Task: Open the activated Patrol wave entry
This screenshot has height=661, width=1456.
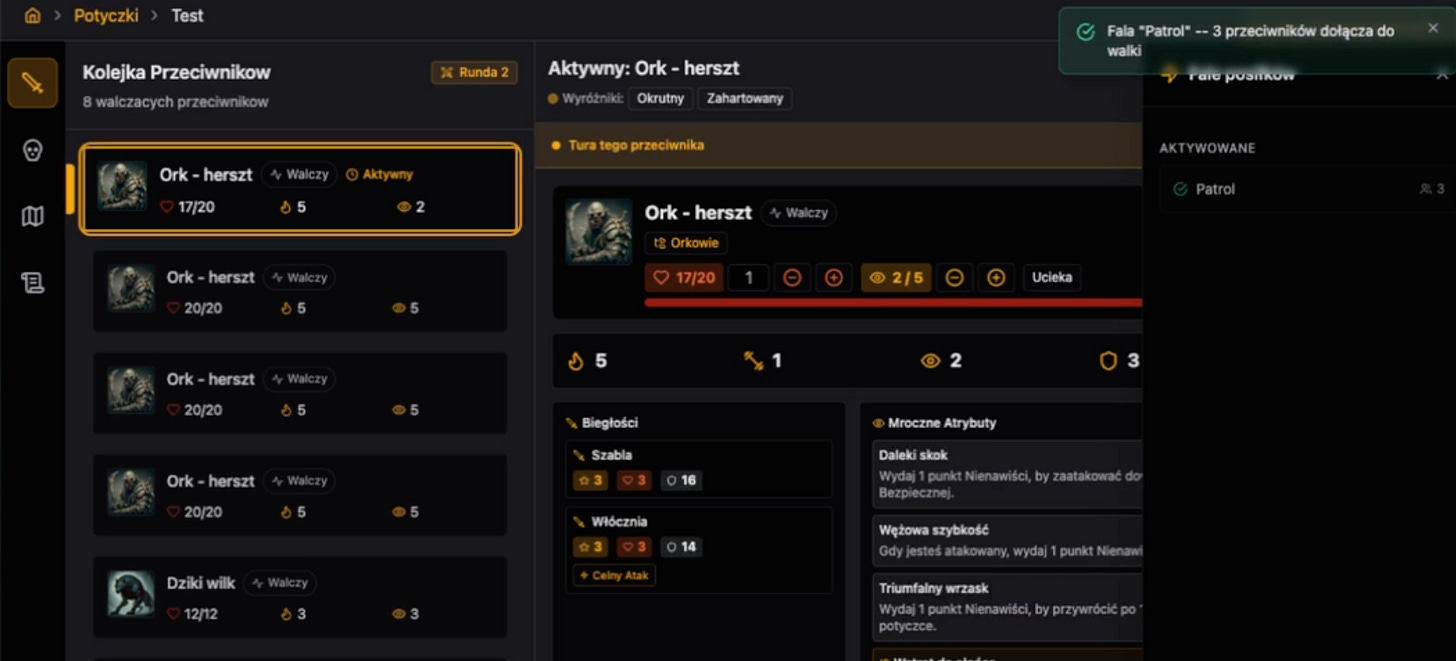Action: [x=1307, y=189]
